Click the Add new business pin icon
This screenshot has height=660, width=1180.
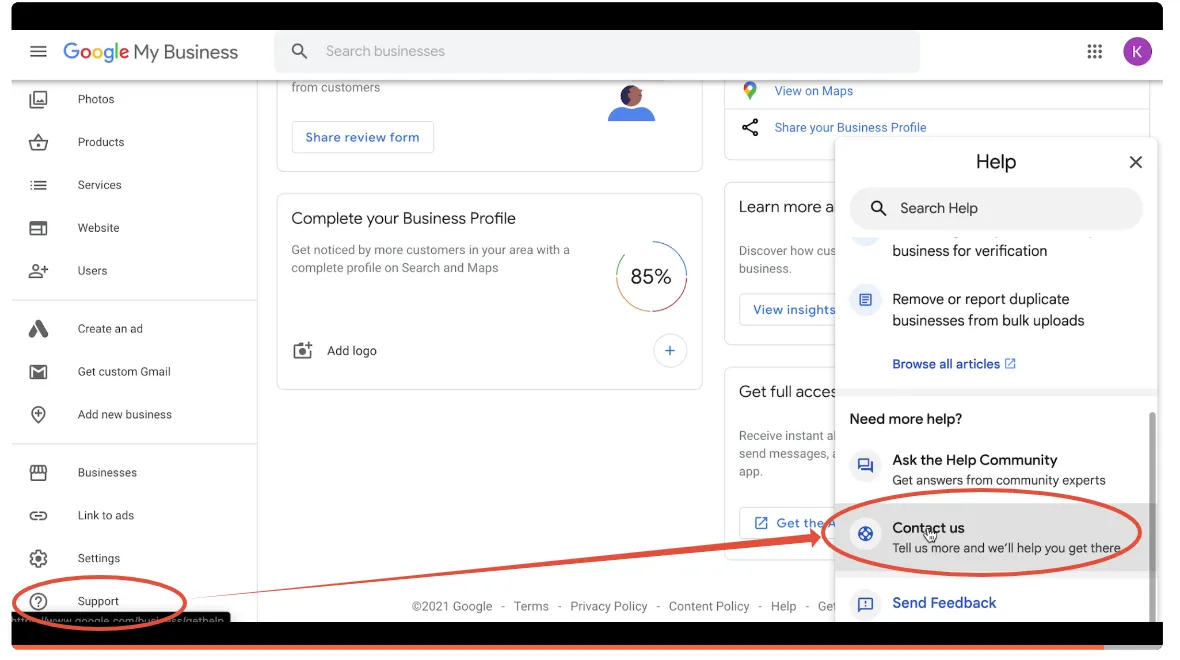point(38,415)
